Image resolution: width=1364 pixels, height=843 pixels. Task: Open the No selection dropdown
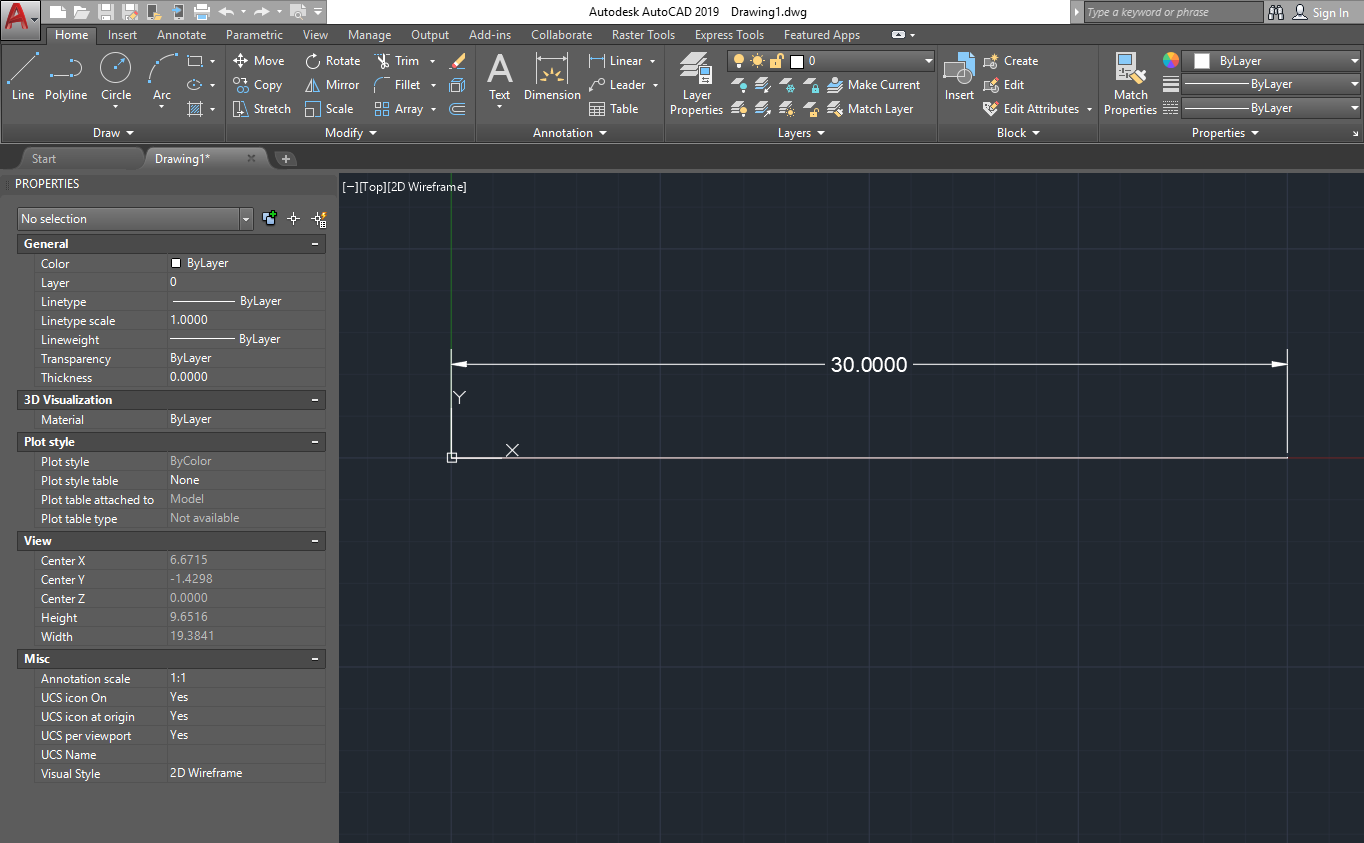pyautogui.click(x=135, y=219)
